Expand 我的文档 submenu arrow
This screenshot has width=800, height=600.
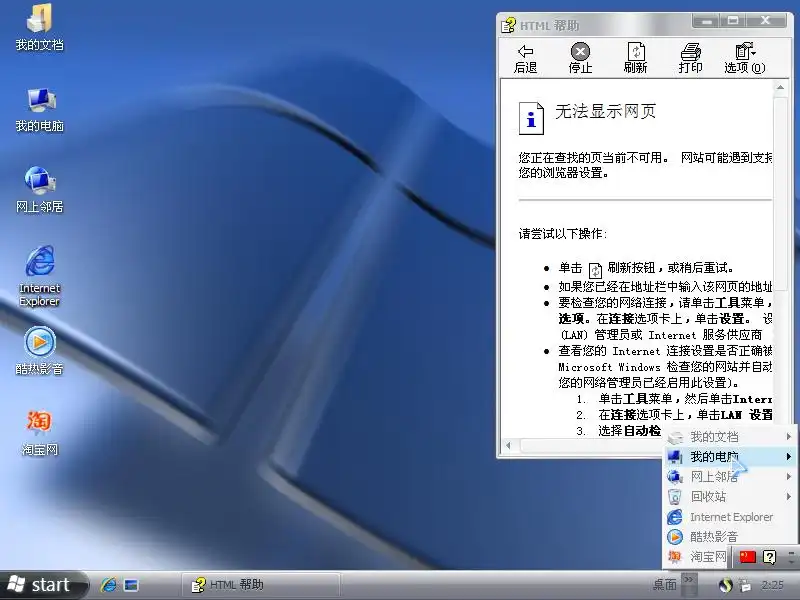point(789,437)
